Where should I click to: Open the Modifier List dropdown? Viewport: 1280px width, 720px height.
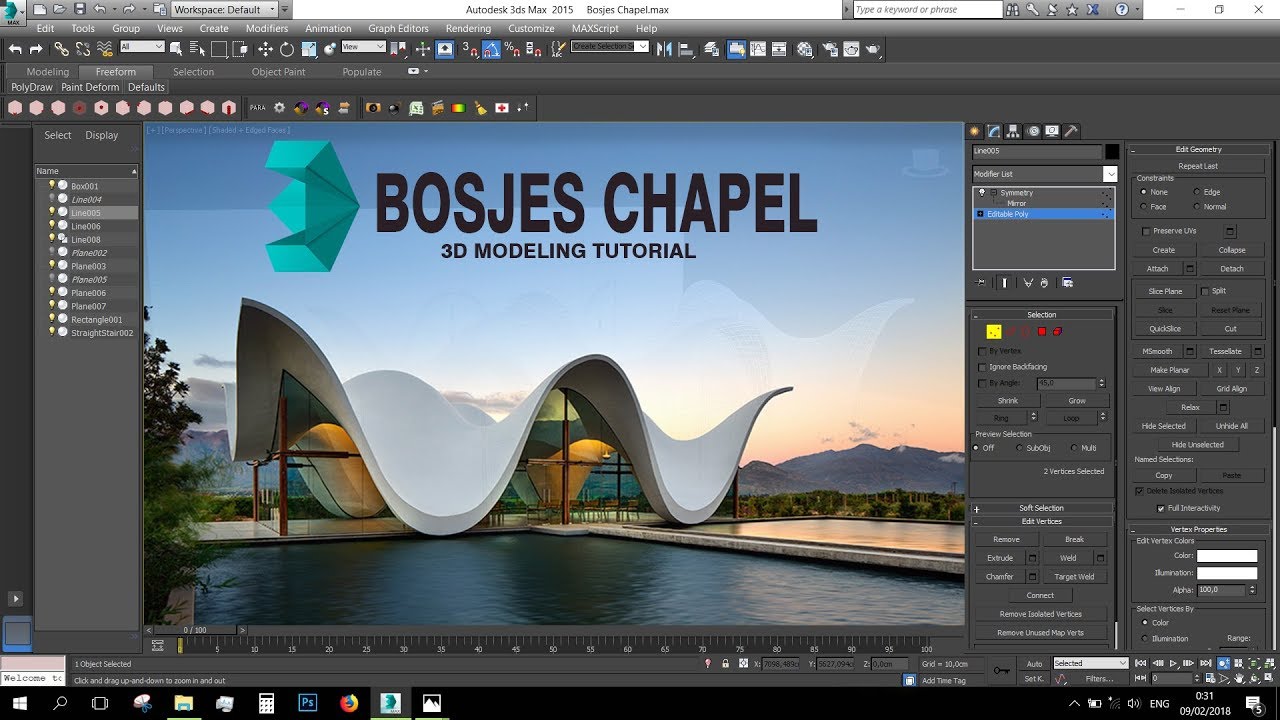[1045, 174]
